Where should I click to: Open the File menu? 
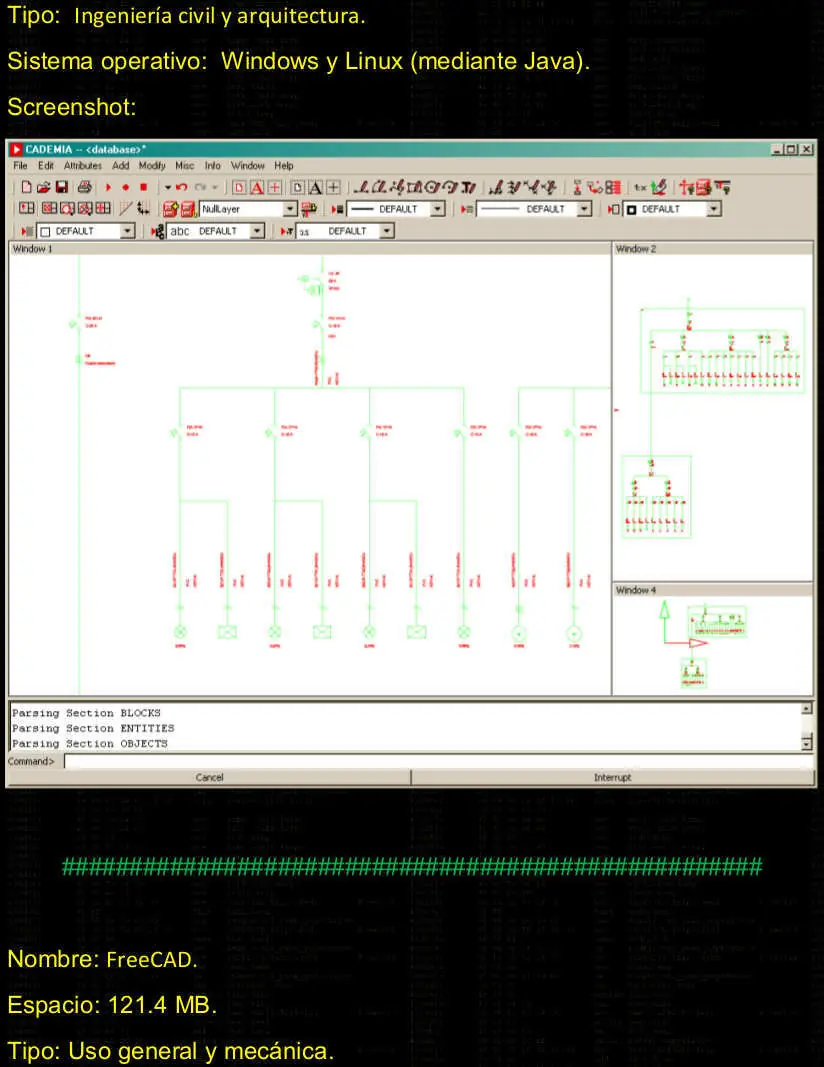coord(20,165)
